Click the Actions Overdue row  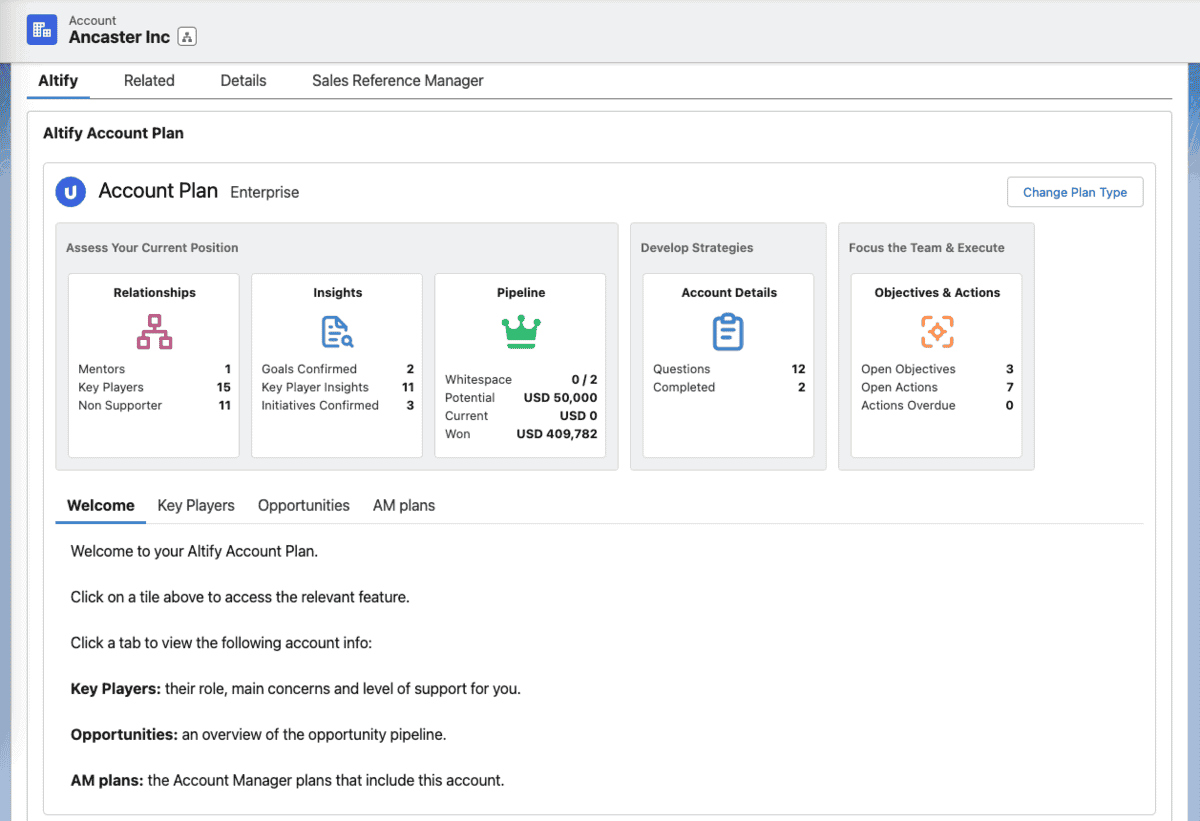pyautogui.click(x=937, y=405)
